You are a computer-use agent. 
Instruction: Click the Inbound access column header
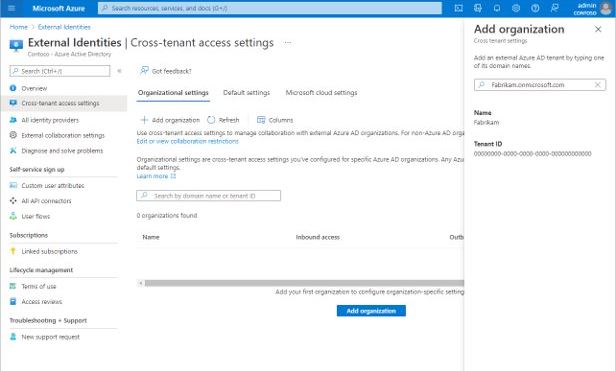(x=318, y=237)
